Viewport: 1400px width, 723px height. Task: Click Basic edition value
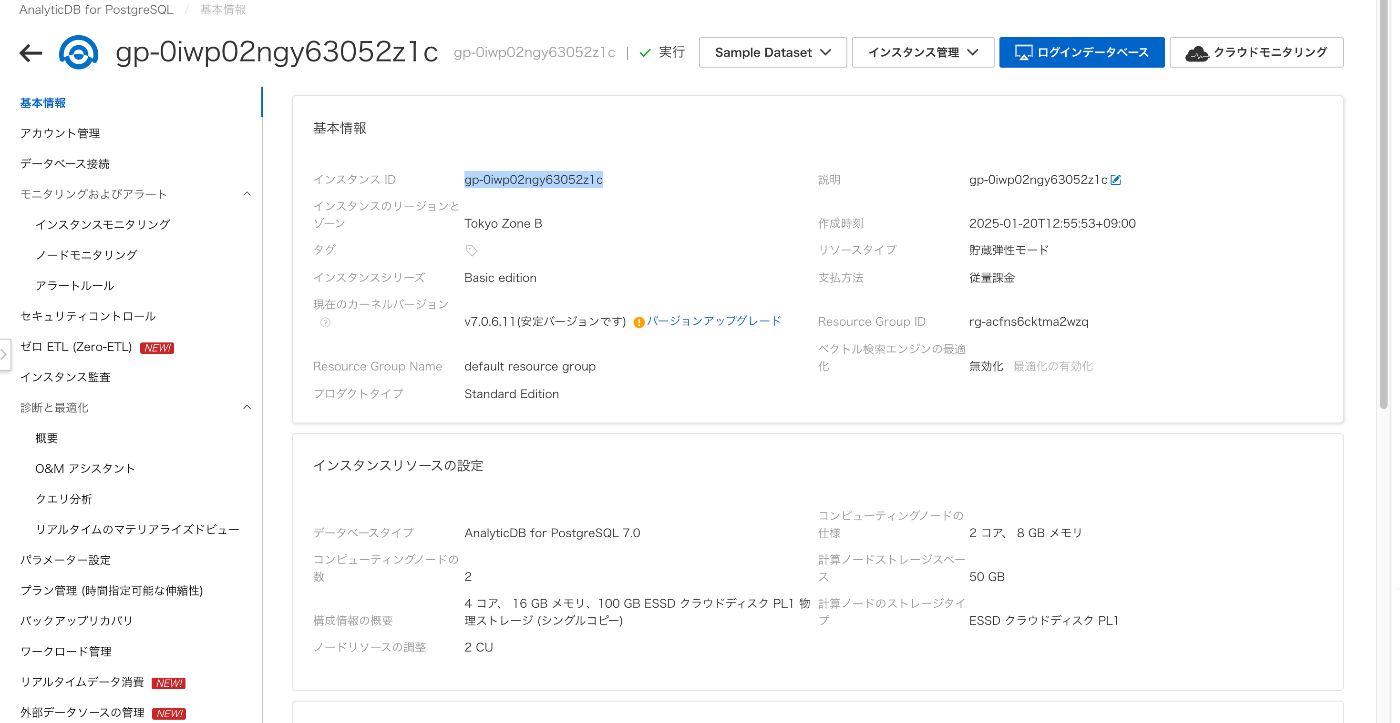pos(500,278)
